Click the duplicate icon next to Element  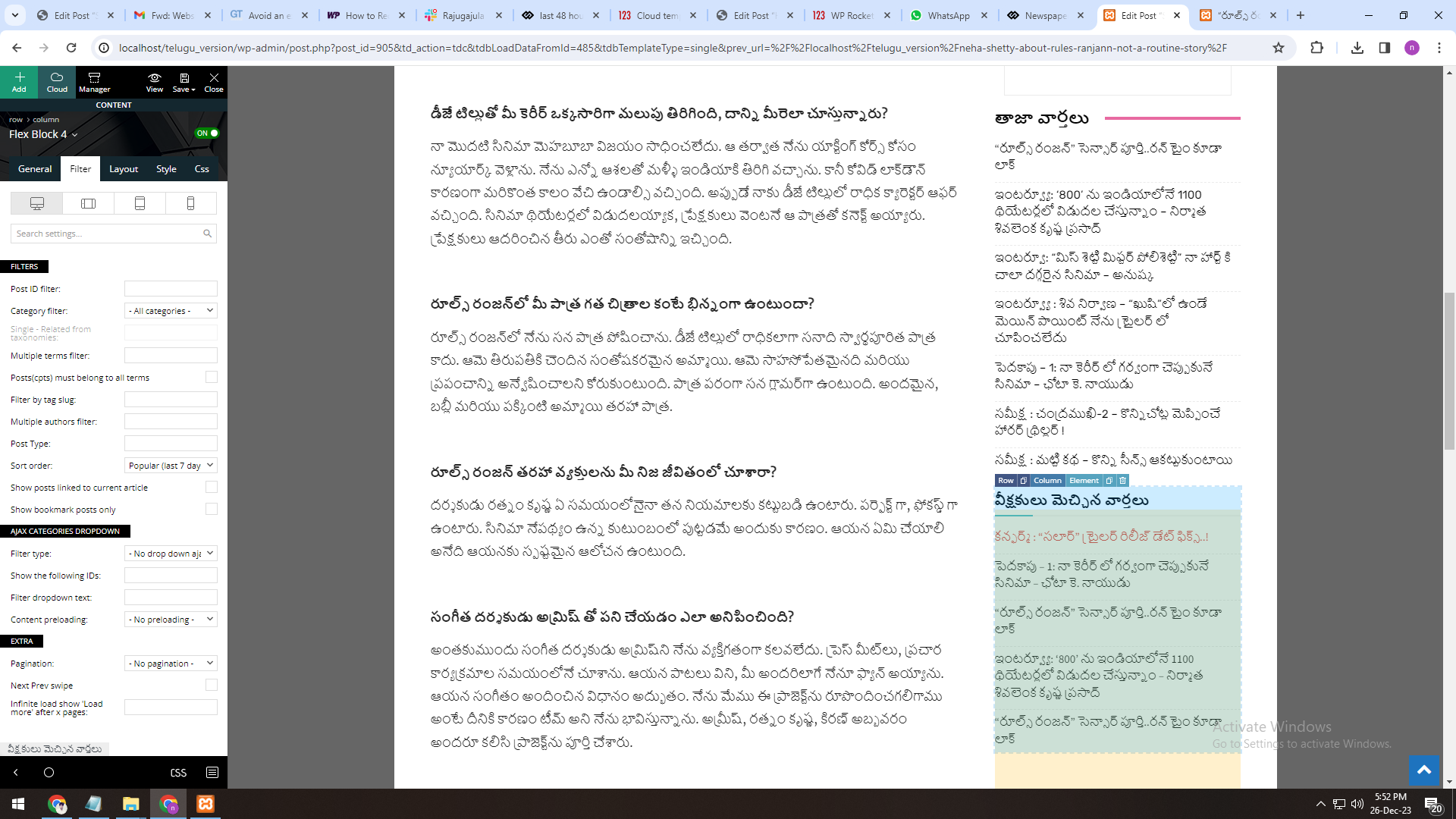point(1109,481)
